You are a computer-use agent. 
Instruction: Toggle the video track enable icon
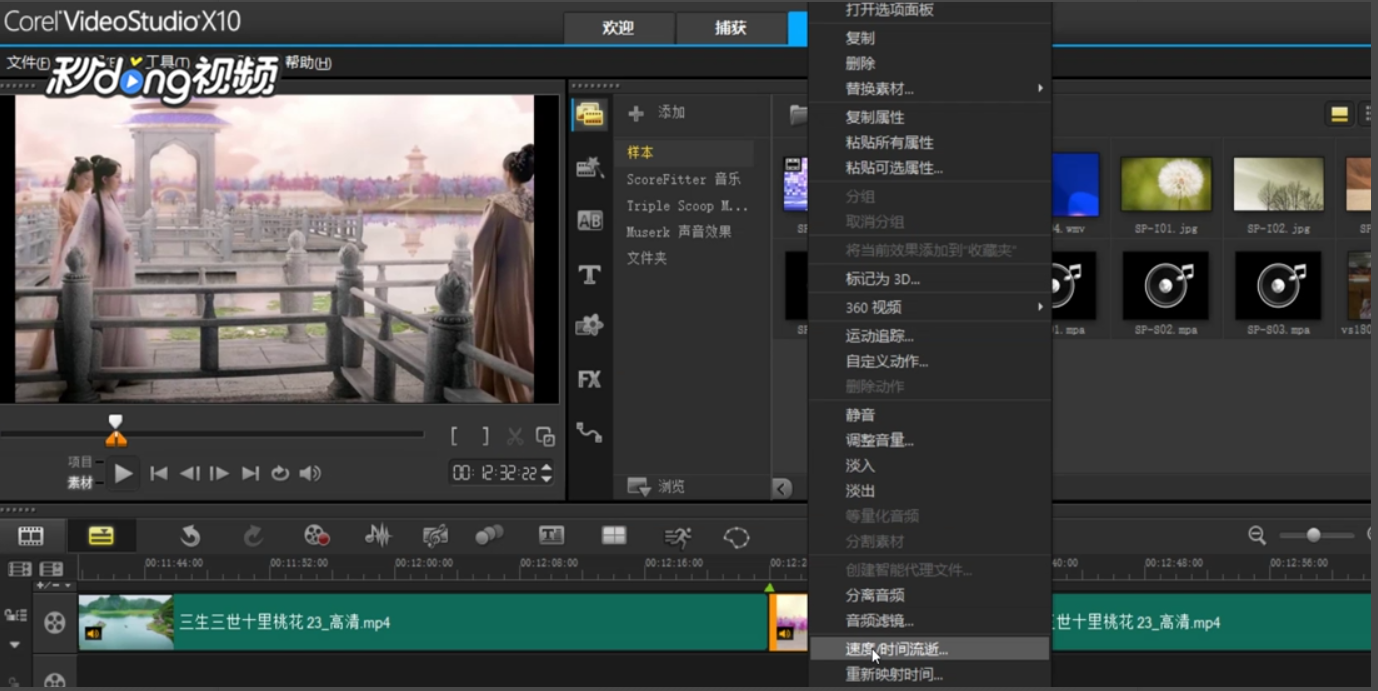(x=54, y=623)
